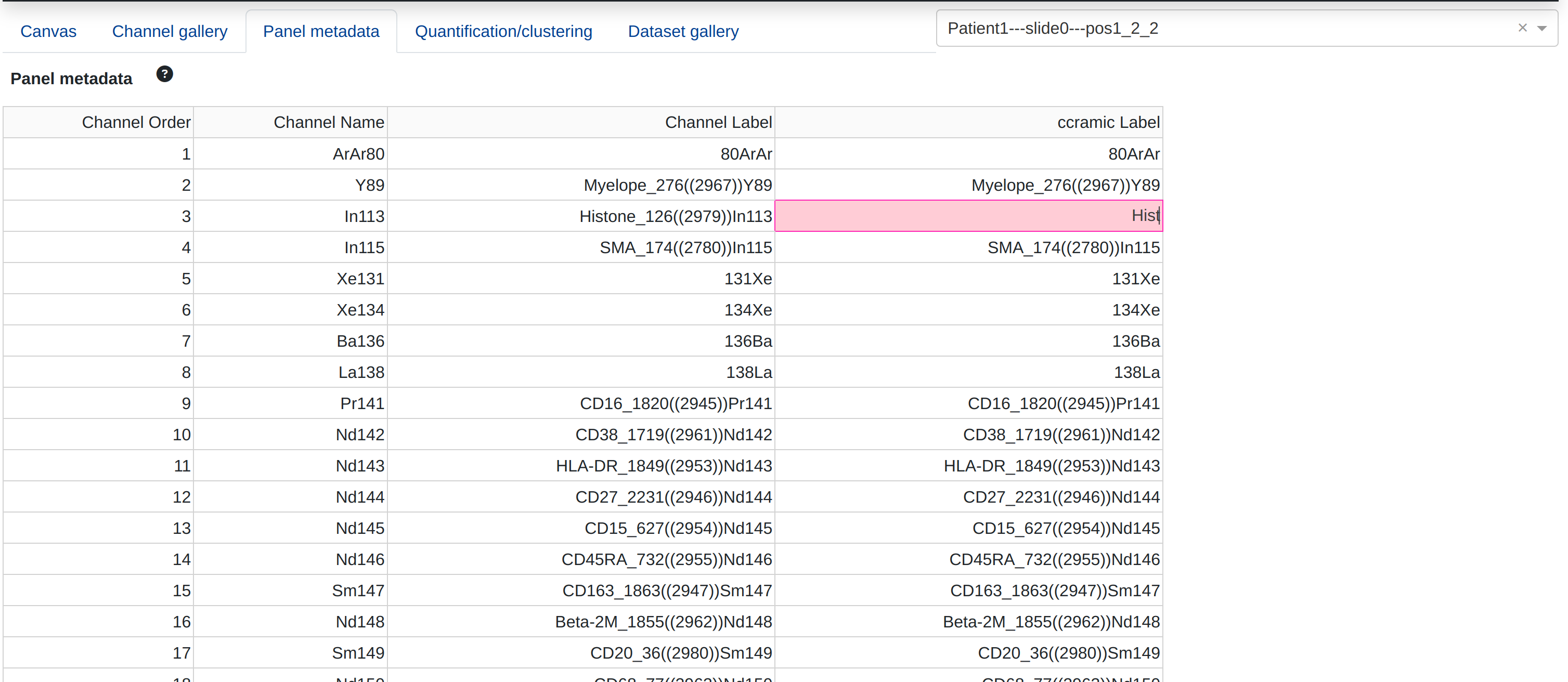Screen dimensions: 1568x682
Task: Expand the ROI selection dropdown arrow
Action: [1542, 29]
